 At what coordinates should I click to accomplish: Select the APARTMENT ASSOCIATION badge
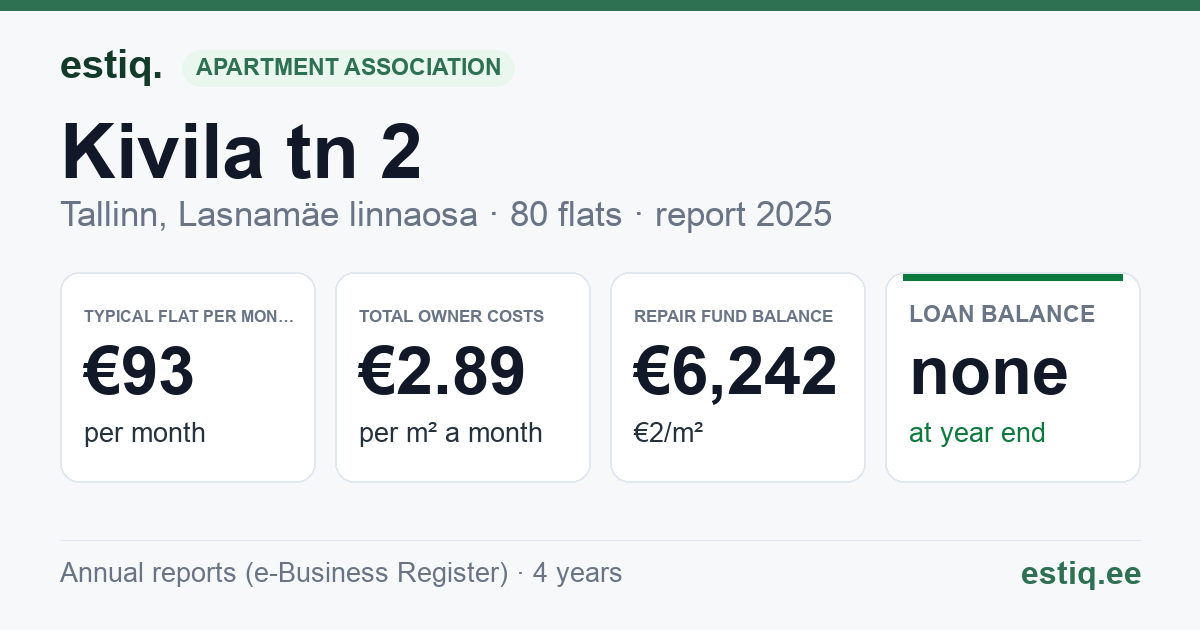pyautogui.click(x=348, y=68)
